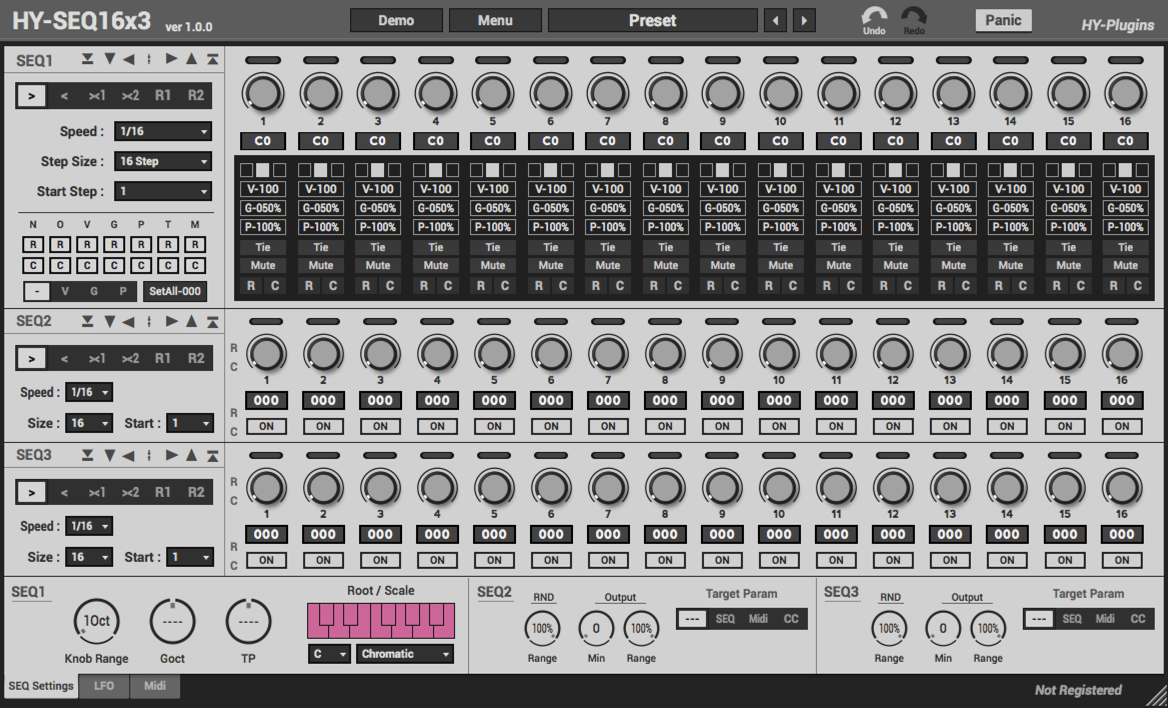Switch to the LFO tab
The height and width of the screenshot is (708, 1168).
[x=103, y=686]
